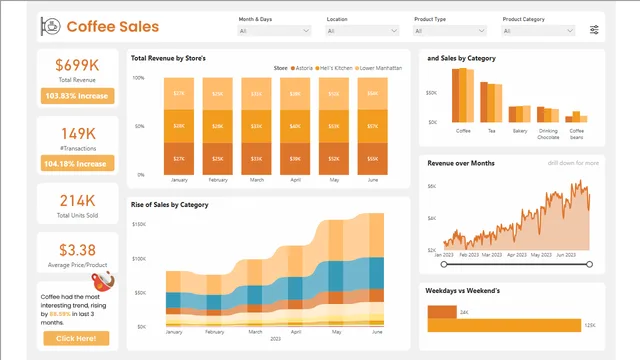Viewport: 640px width, 360px height.
Task: Click the 125K weekdays bar
Action: (x=504, y=325)
